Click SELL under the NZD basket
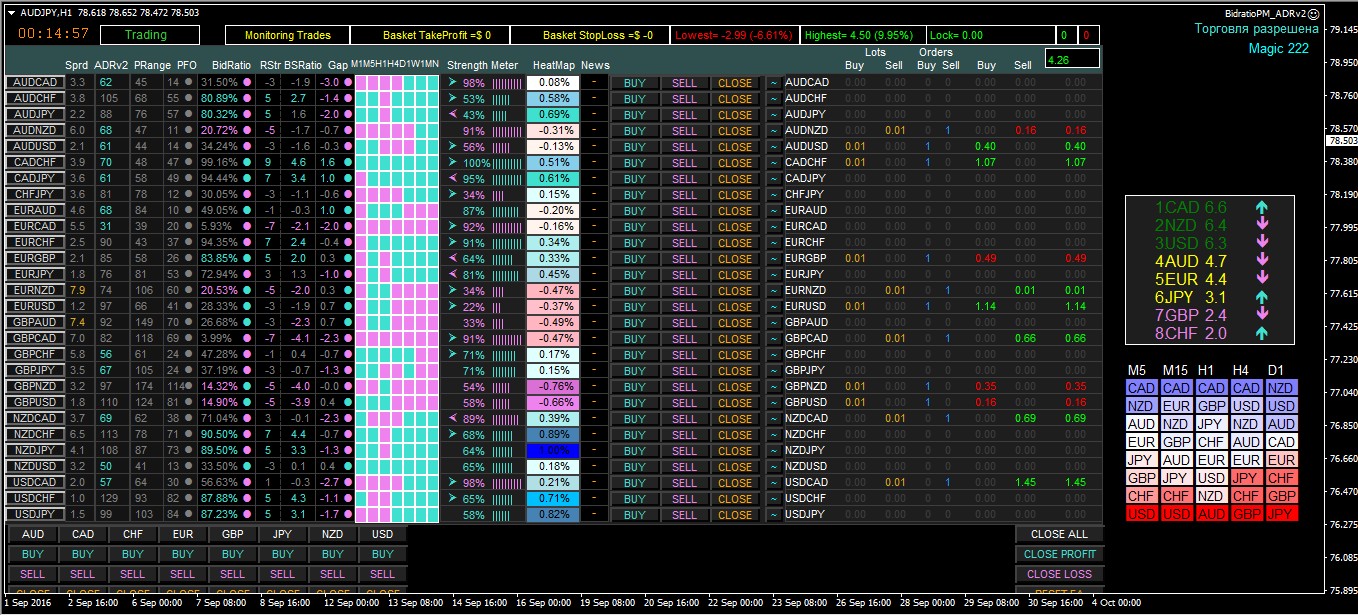1358x616 pixels. 333,574
